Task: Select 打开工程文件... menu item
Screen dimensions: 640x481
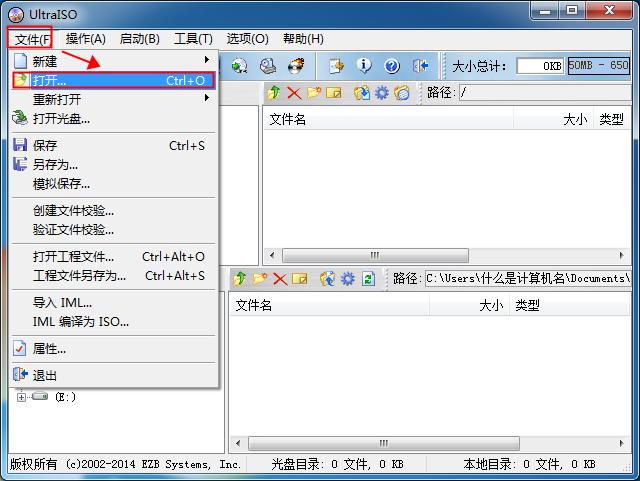Action: click(114, 257)
